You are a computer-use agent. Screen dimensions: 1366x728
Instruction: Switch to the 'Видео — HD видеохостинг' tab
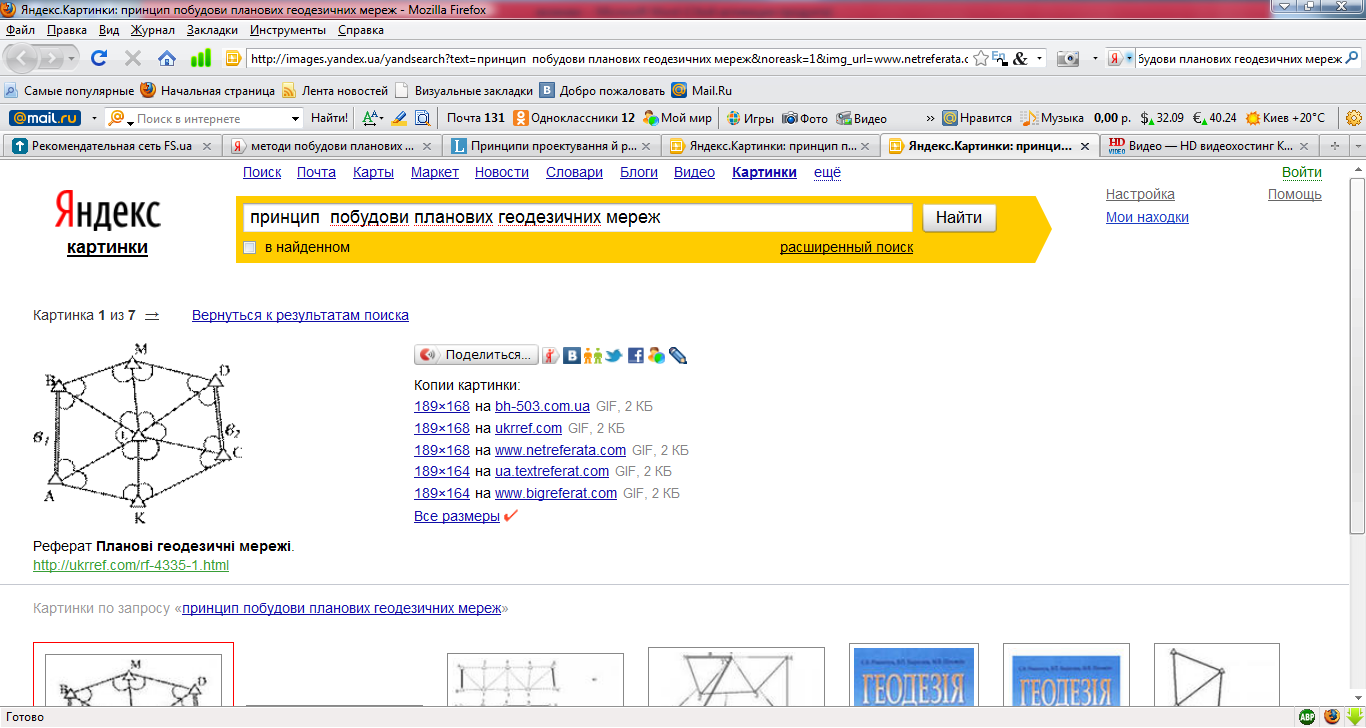(x=1210, y=145)
